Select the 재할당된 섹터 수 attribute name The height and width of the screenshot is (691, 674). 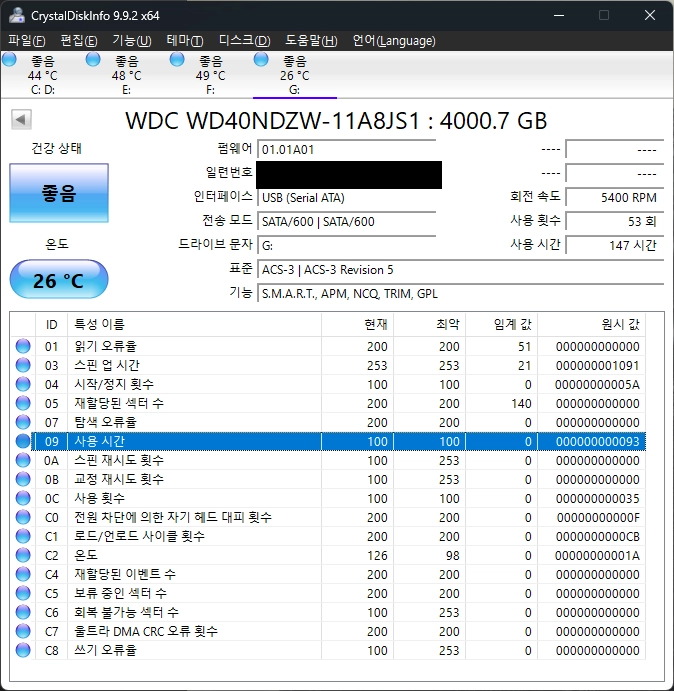point(119,403)
